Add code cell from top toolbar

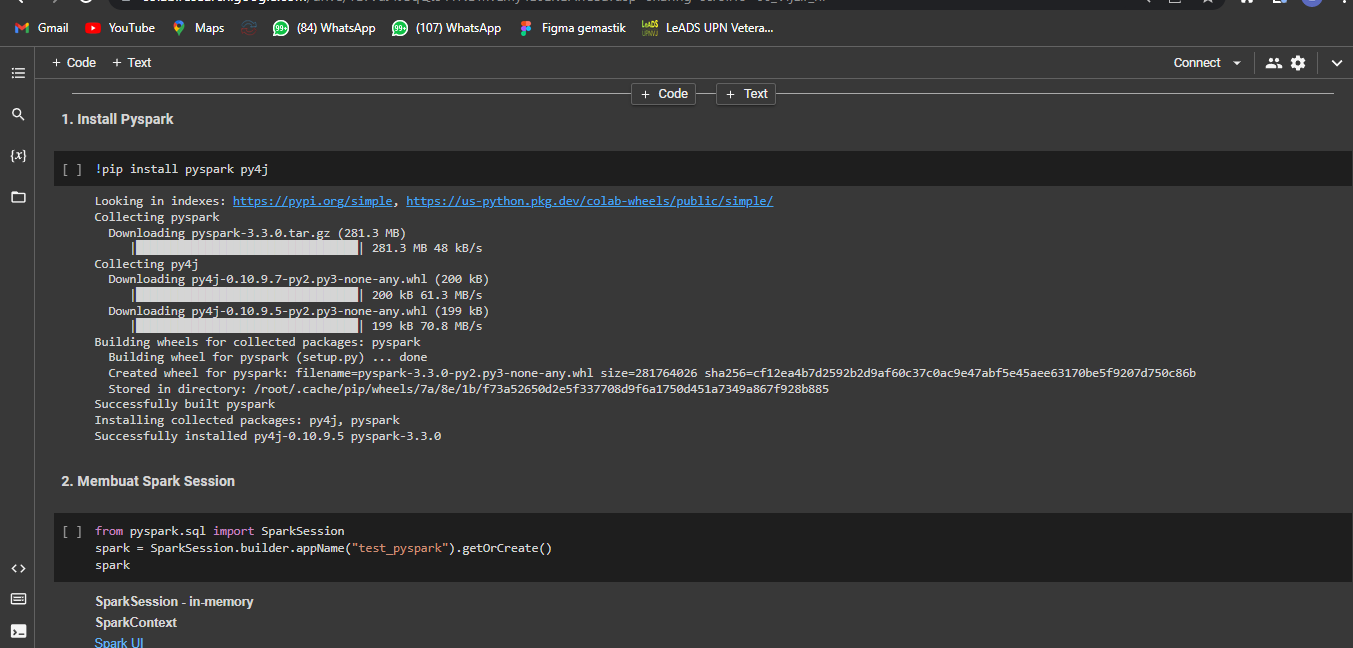coord(74,62)
